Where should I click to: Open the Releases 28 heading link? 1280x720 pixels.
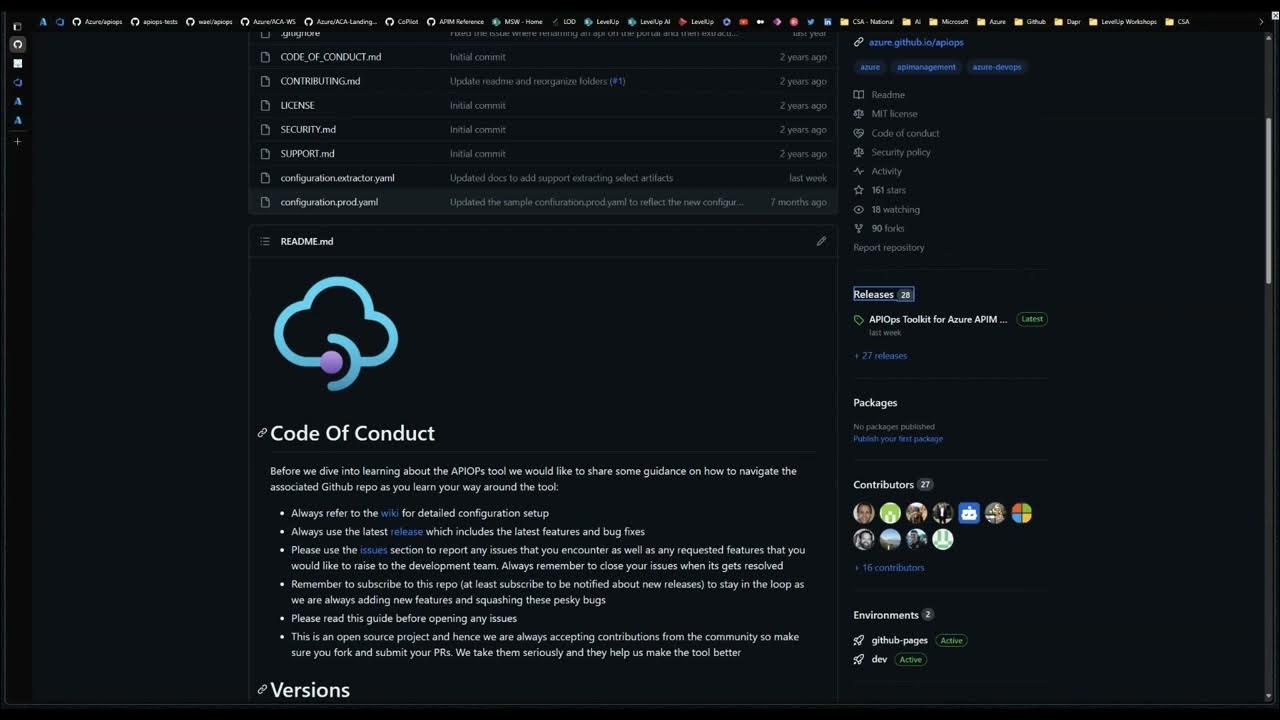(x=883, y=294)
